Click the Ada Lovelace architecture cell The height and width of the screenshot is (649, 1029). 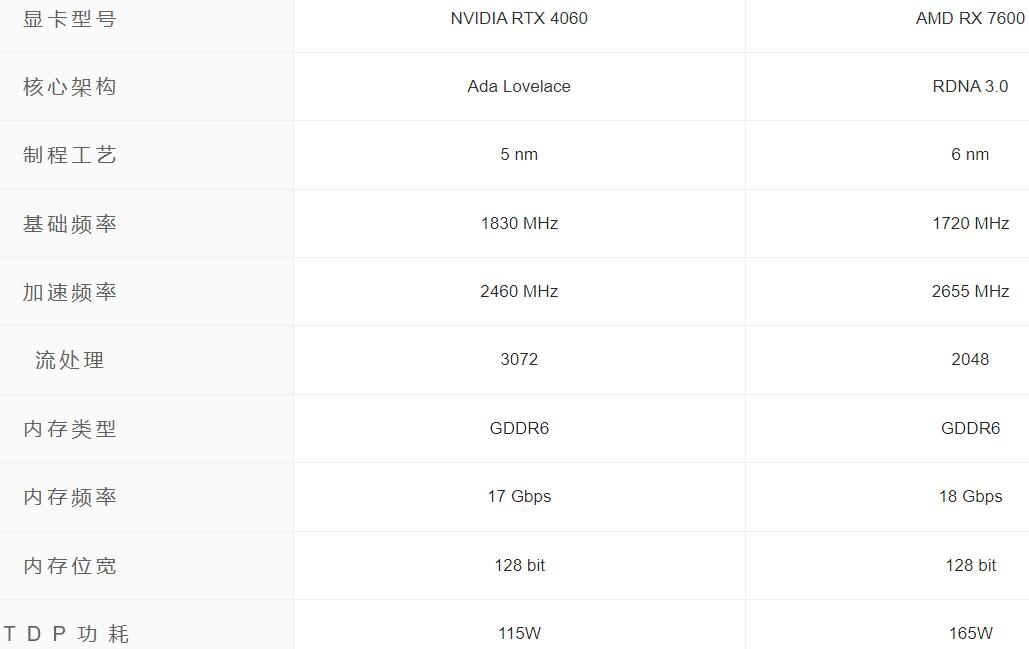519,86
